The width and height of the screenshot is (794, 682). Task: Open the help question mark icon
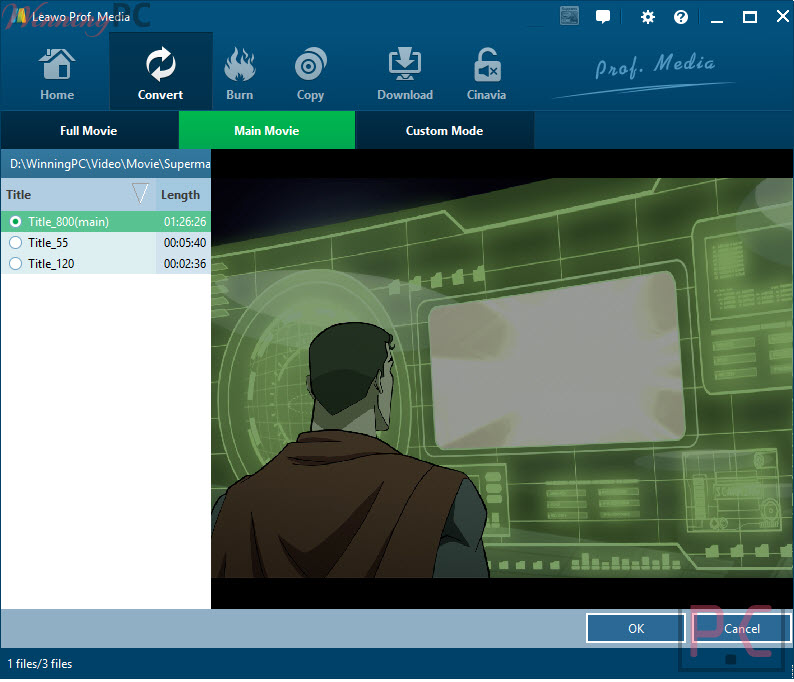(681, 17)
